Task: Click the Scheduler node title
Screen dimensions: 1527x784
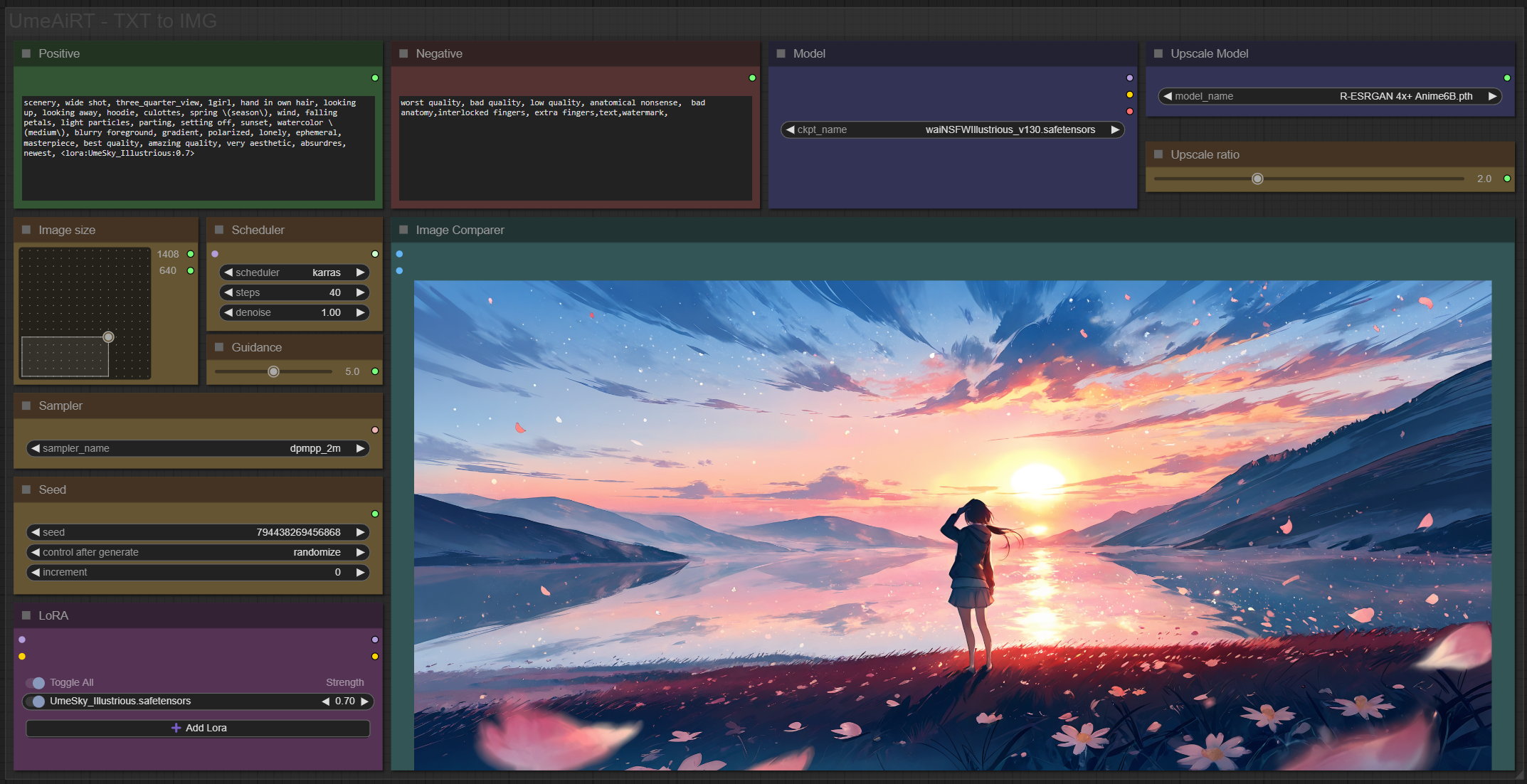Action: 258,230
